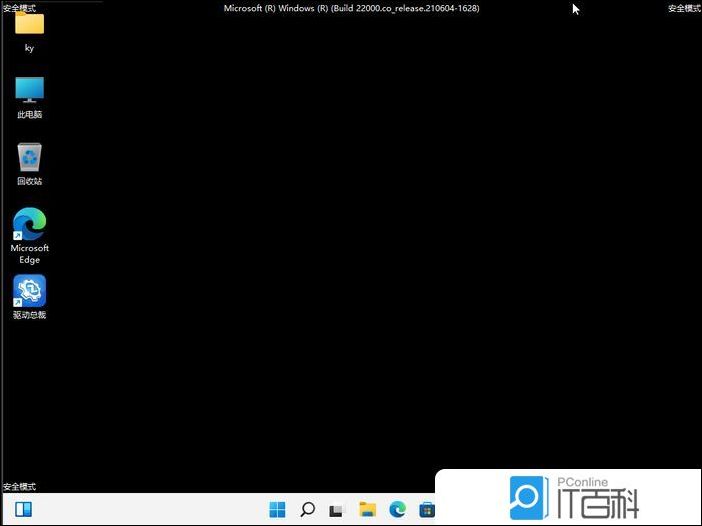Select the '驱动总裁' label text

click(x=30, y=315)
